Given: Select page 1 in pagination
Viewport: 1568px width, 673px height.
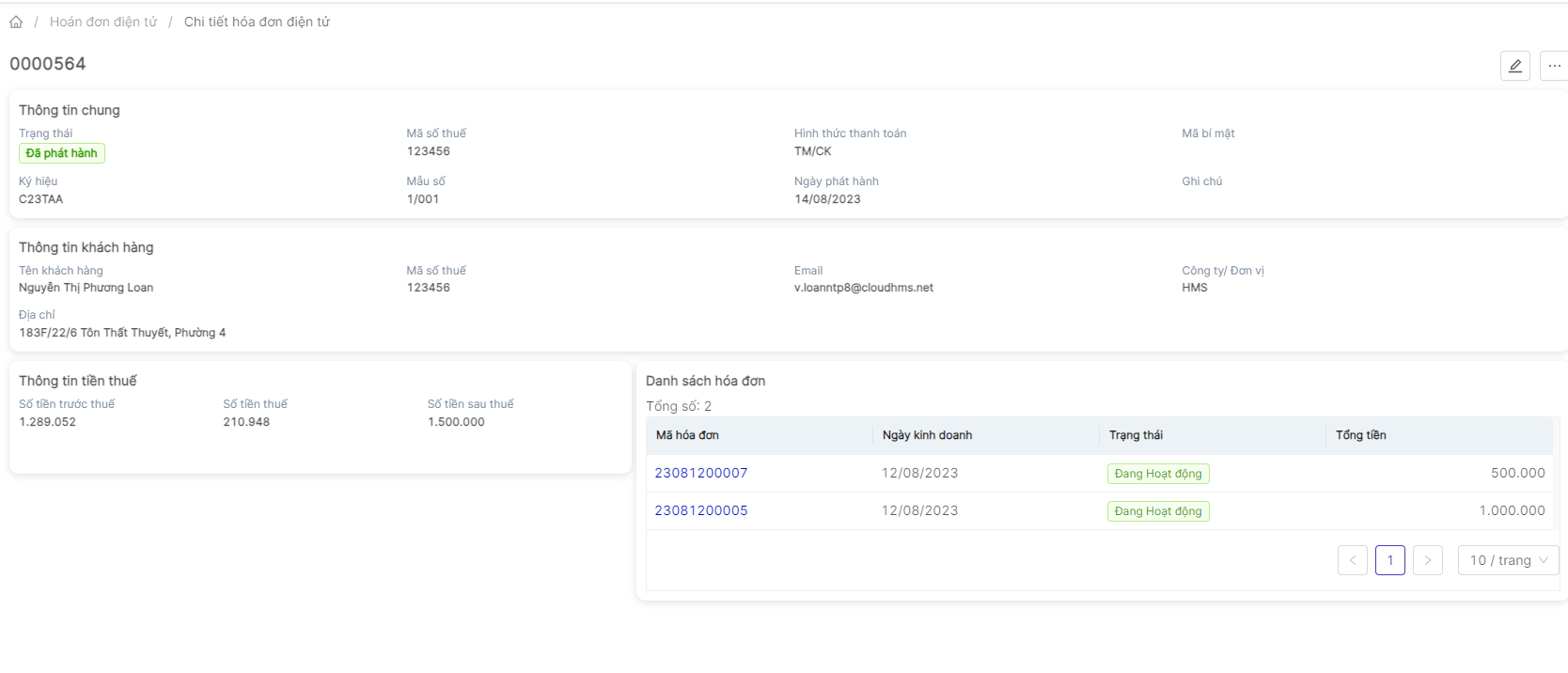Looking at the screenshot, I should click(1389, 560).
